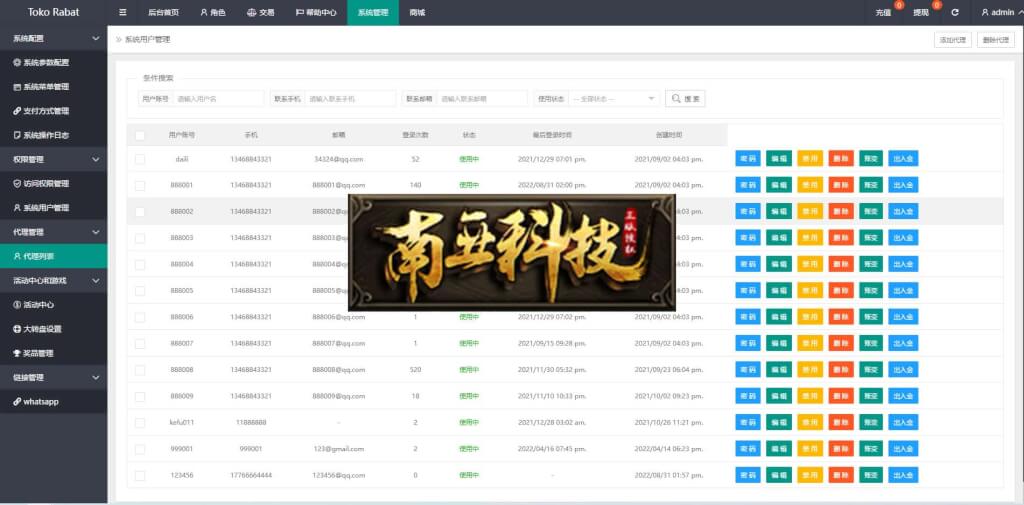Click red 删除 button in 888009 row

(841, 396)
